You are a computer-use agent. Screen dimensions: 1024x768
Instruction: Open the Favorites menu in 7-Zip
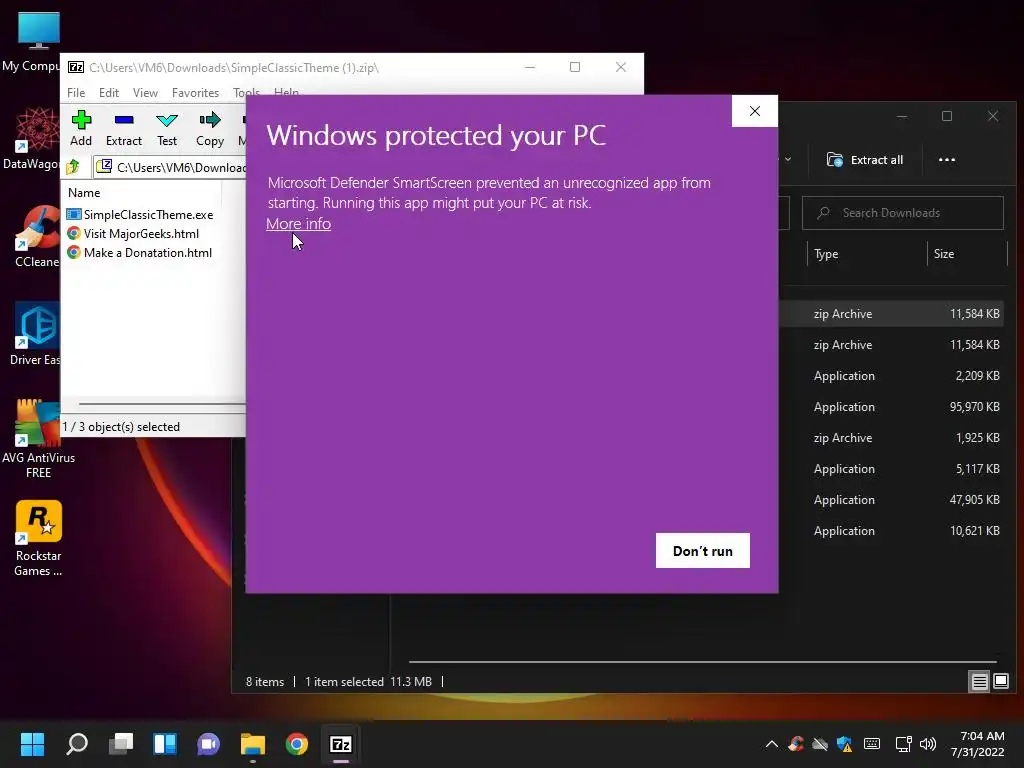click(195, 93)
